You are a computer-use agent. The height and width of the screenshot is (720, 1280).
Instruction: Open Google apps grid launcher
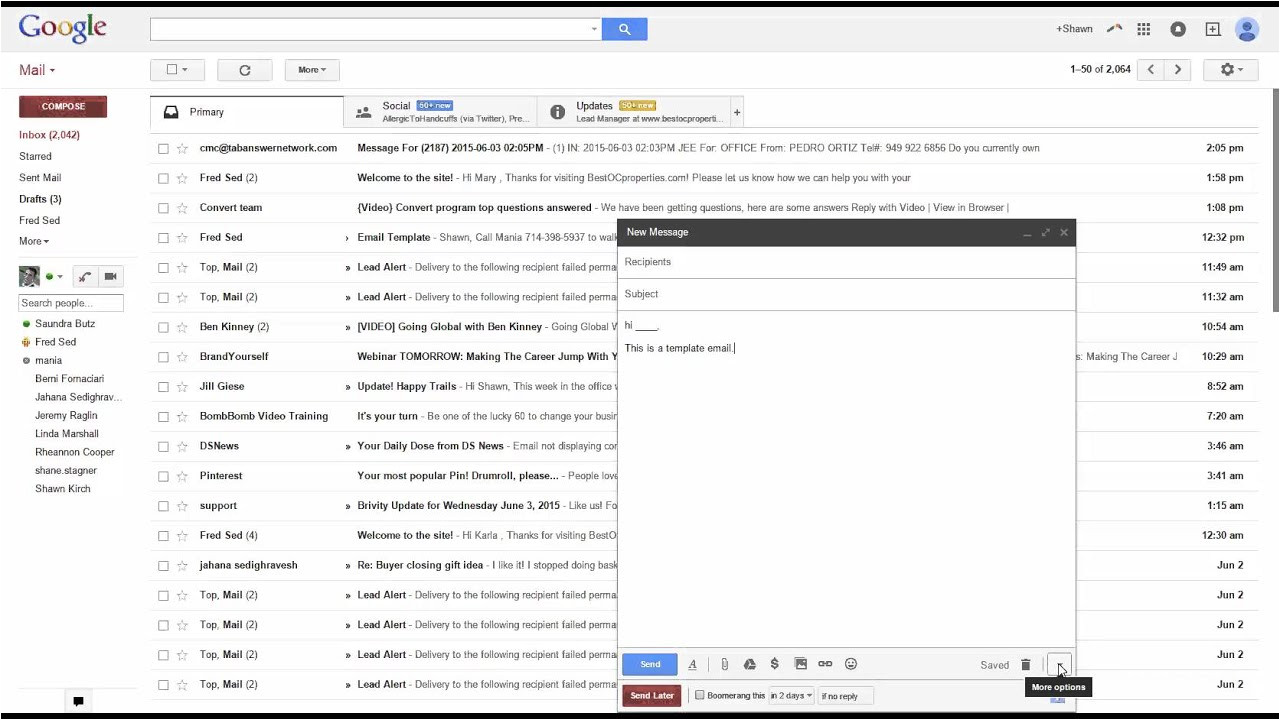1143,29
